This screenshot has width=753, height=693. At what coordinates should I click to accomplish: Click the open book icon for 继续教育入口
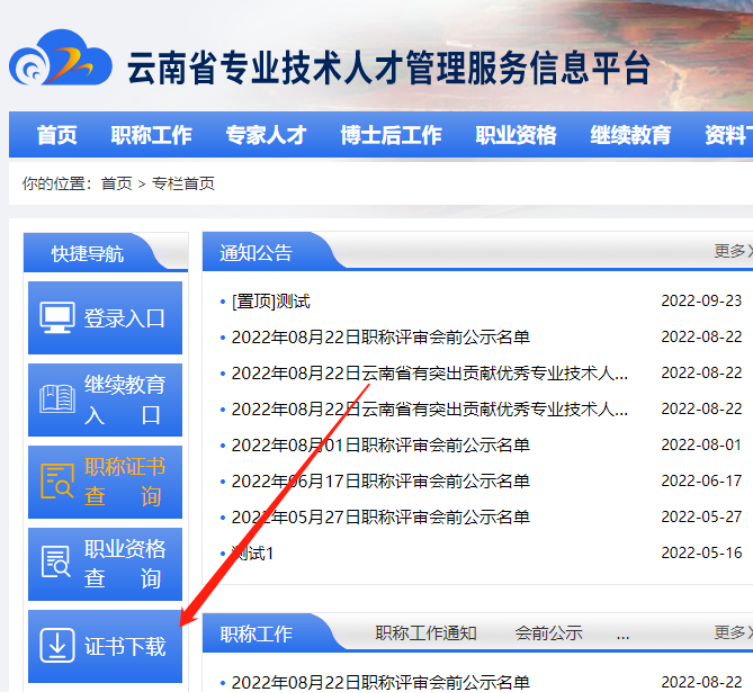click(57, 399)
